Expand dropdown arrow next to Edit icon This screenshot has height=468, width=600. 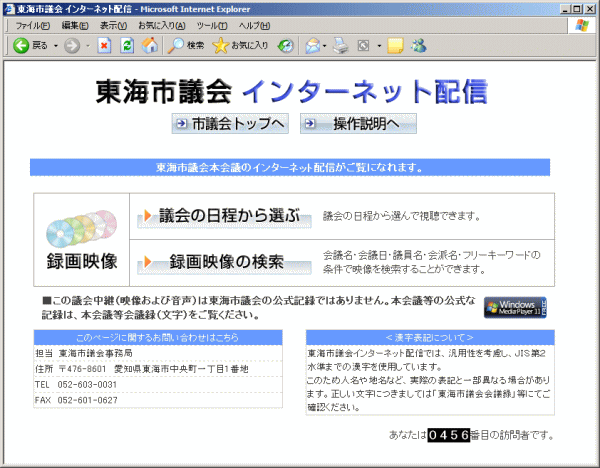[379, 46]
